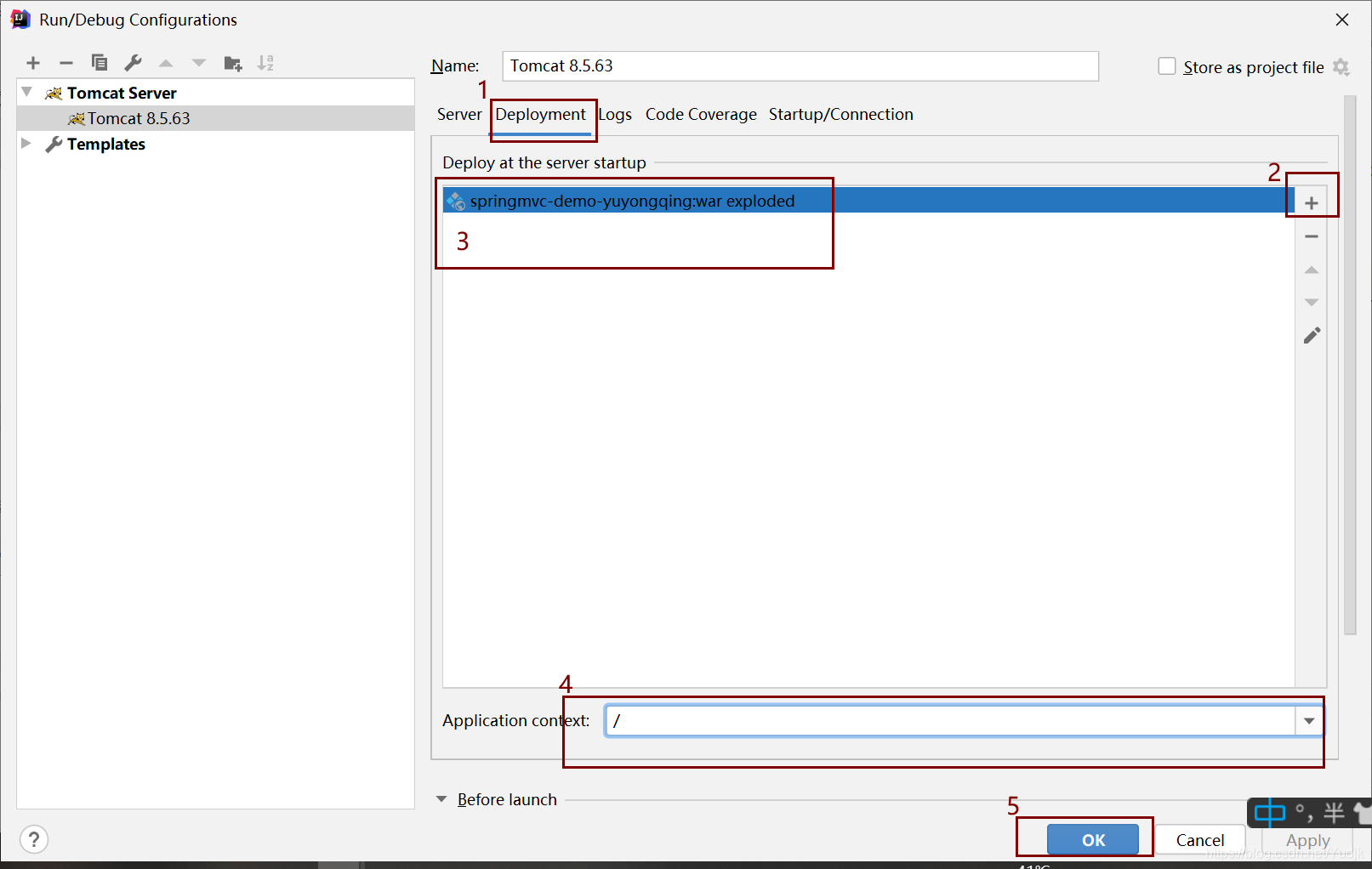This screenshot has height=869, width=1372.
Task: Move configuration down in left toolbar
Action: point(199,63)
